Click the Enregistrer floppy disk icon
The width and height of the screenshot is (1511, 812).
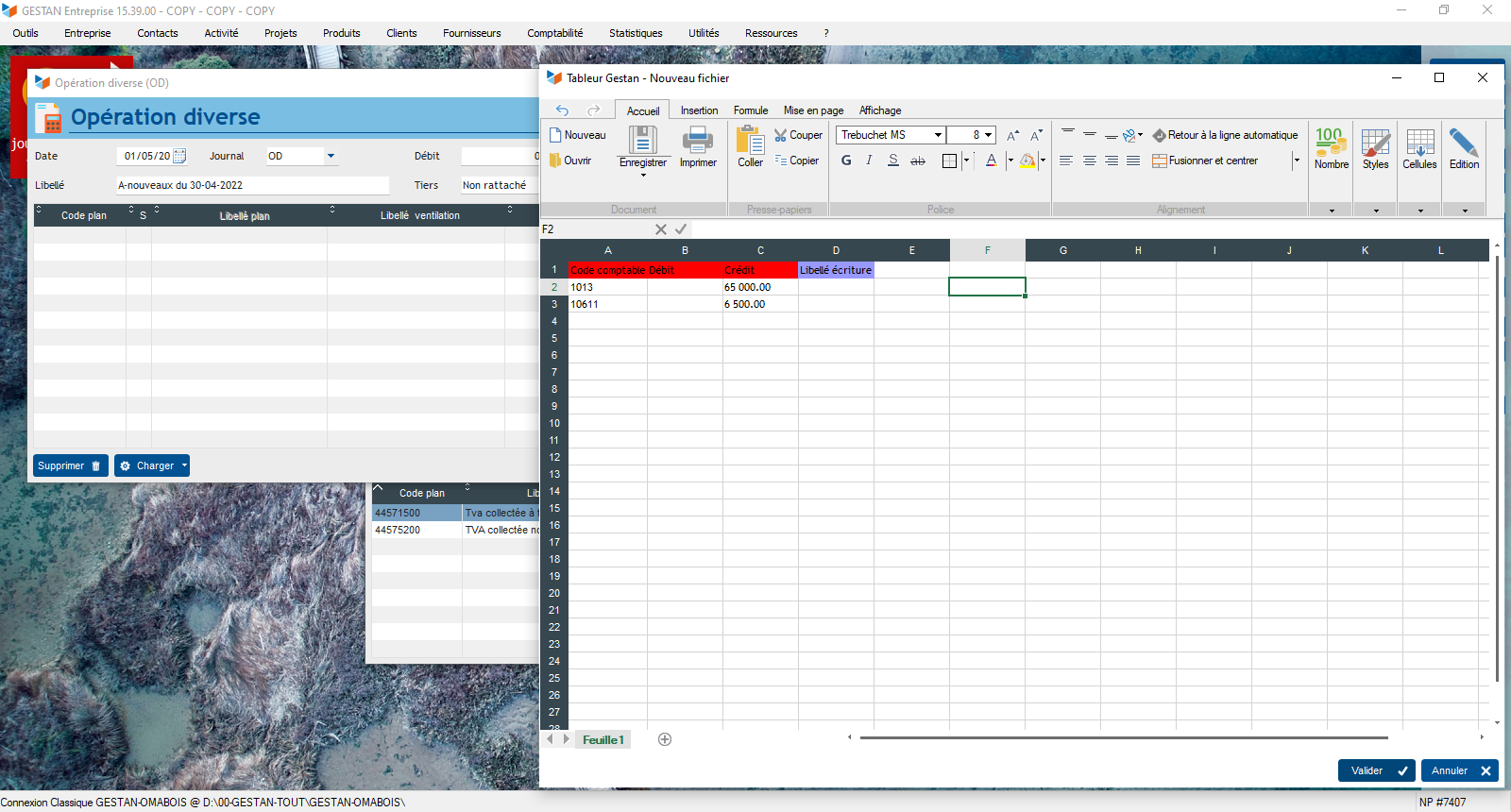click(x=643, y=141)
